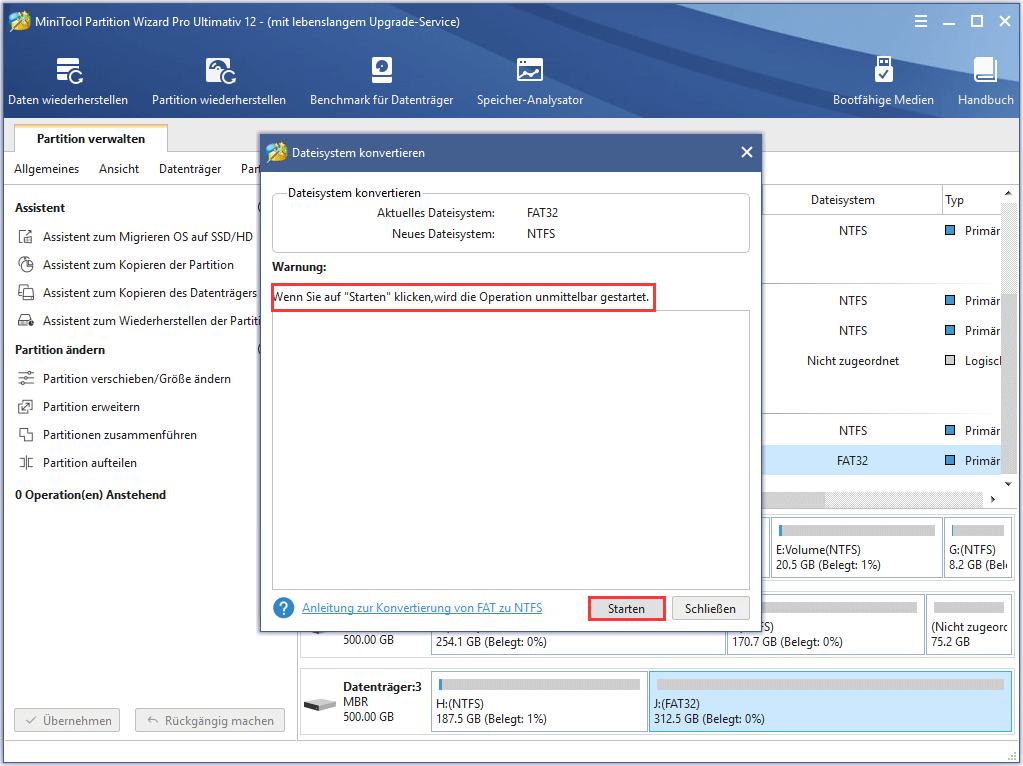Click Partition erweitern icon
This screenshot has width=1023, height=766.
pyautogui.click(x=25, y=407)
